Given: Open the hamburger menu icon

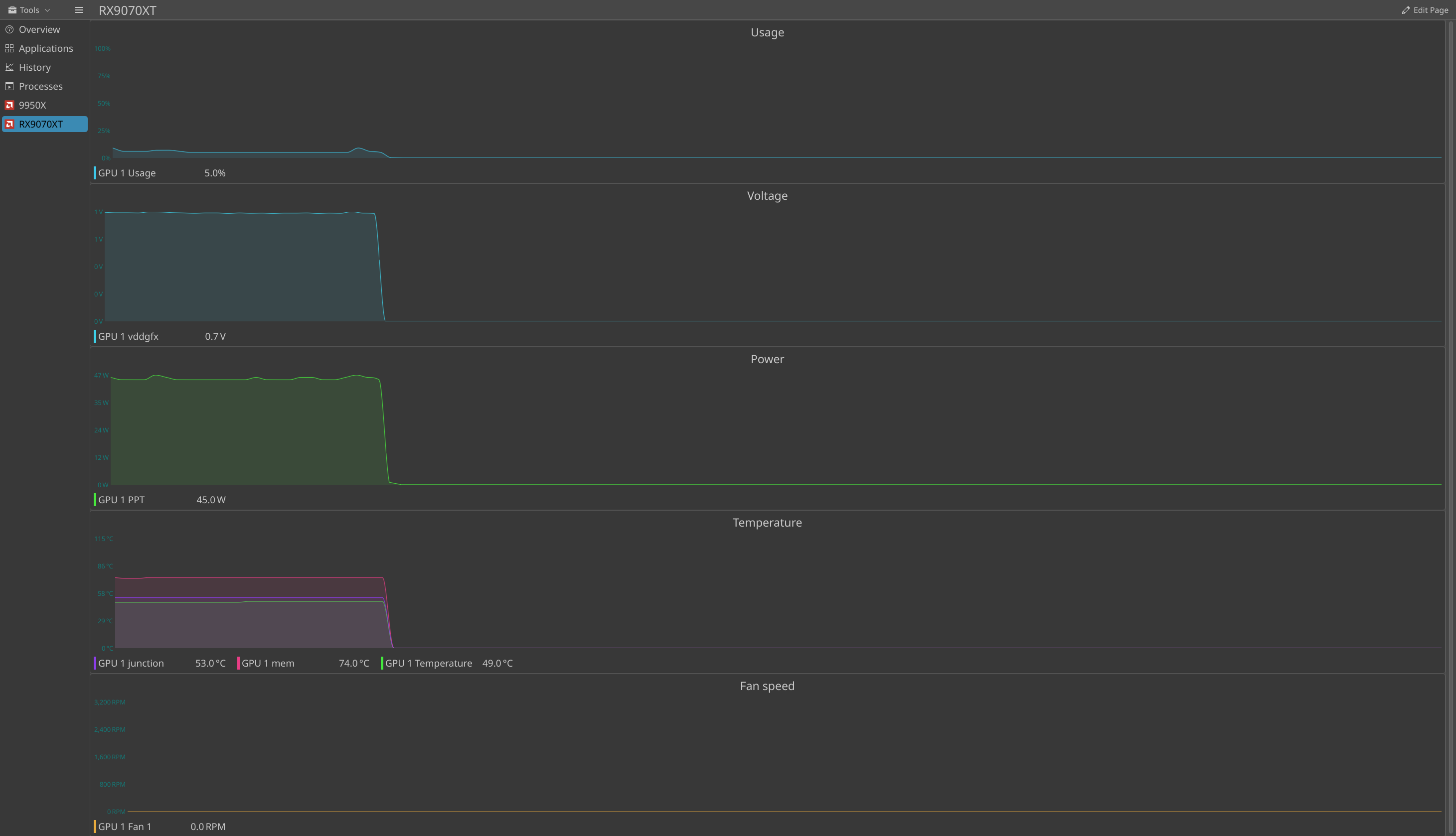Looking at the screenshot, I should pyautogui.click(x=79, y=10).
